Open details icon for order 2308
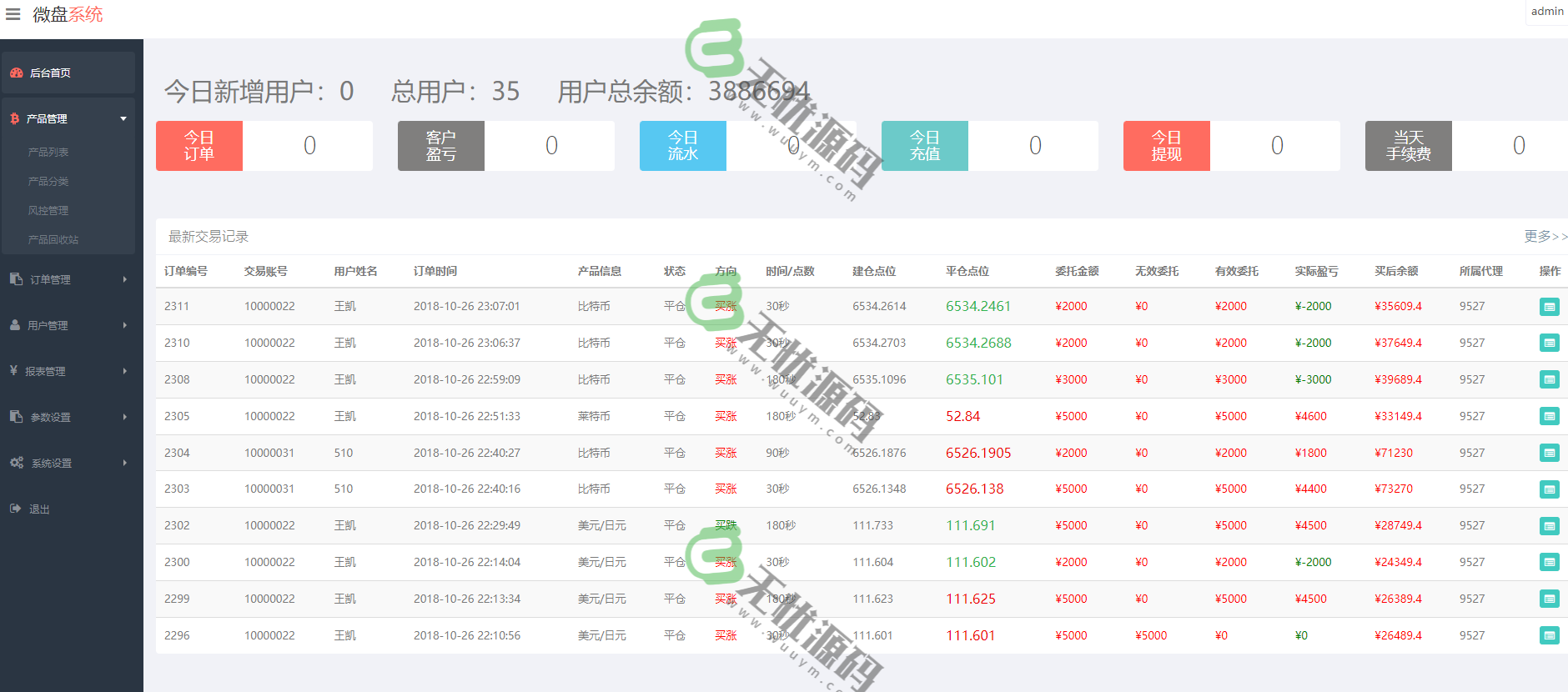Viewport: 1568px width, 692px height. point(1549,379)
